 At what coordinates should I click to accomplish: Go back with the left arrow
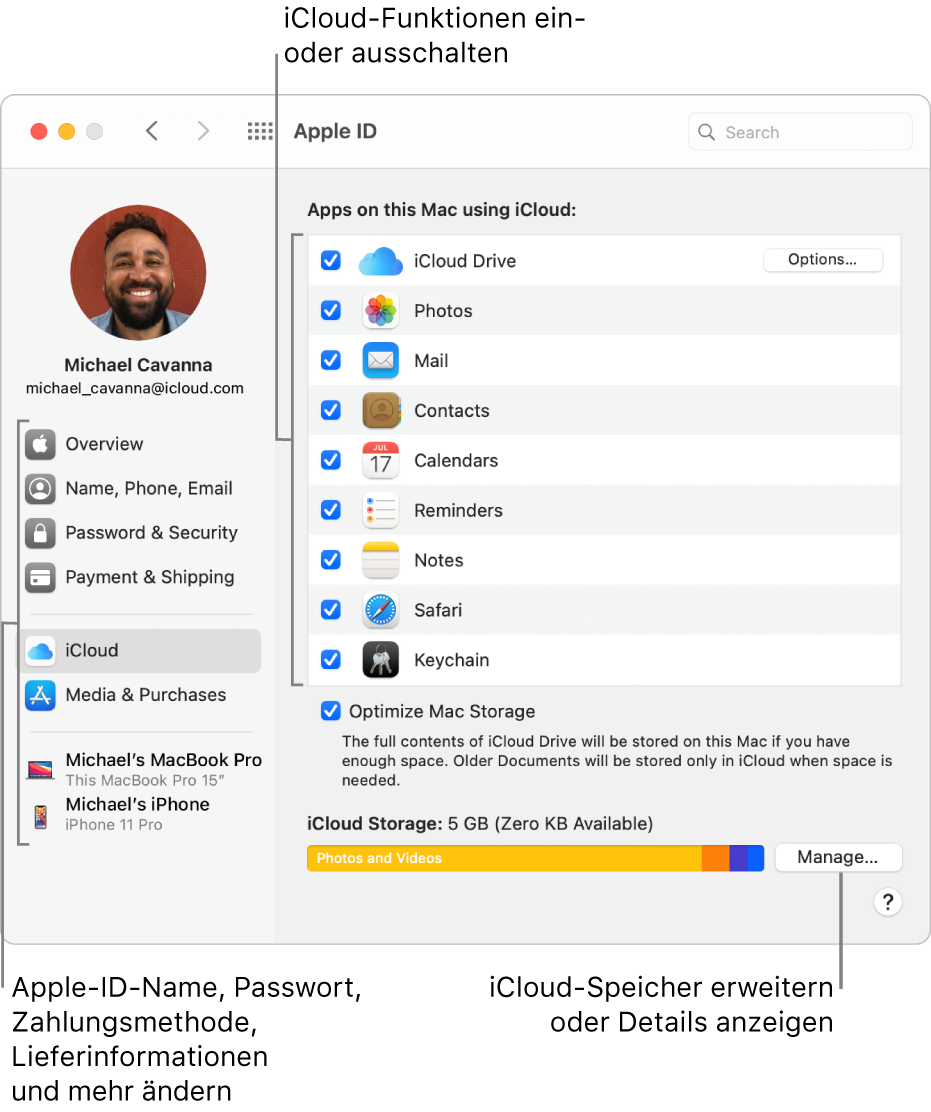[152, 131]
